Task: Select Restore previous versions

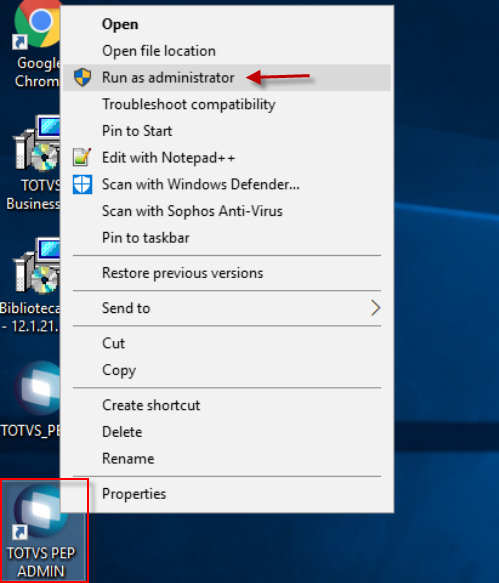Action: [x=227, y=273]
